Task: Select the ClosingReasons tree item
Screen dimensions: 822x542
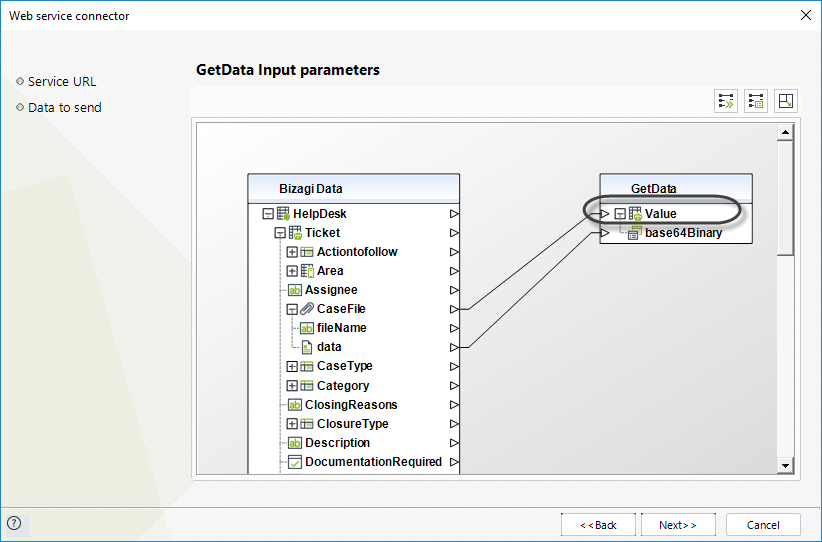Action: click(x=351, y=405)
